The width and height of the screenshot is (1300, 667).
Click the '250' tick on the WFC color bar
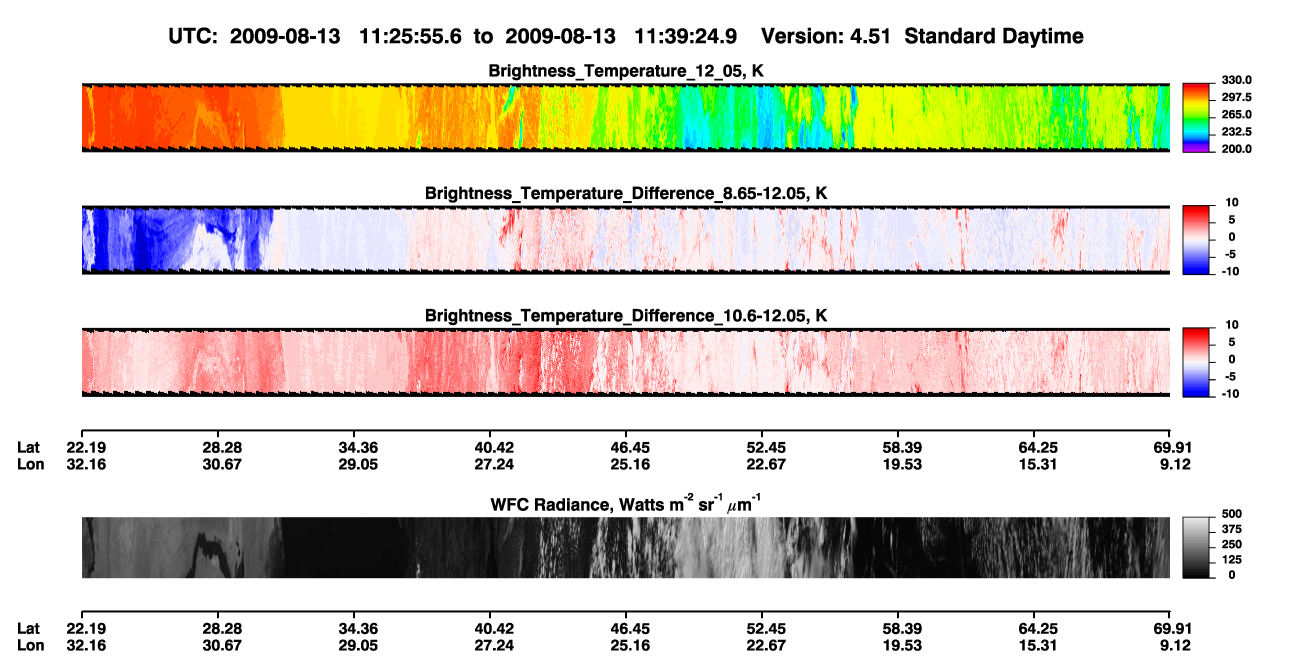[x=1231, y=544]
